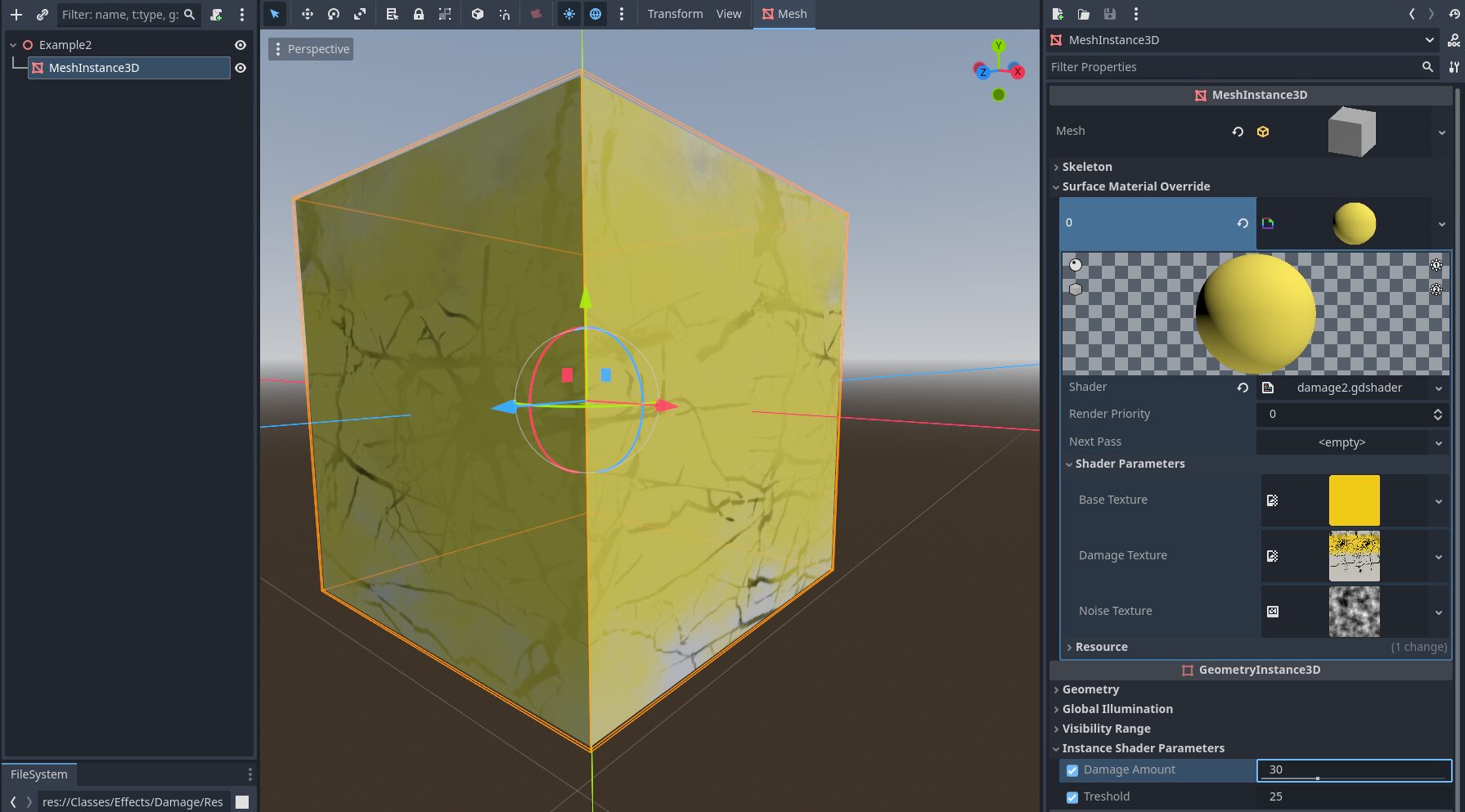Load an existing resource from disk

pyautogui.click(x=1084, y=14)
